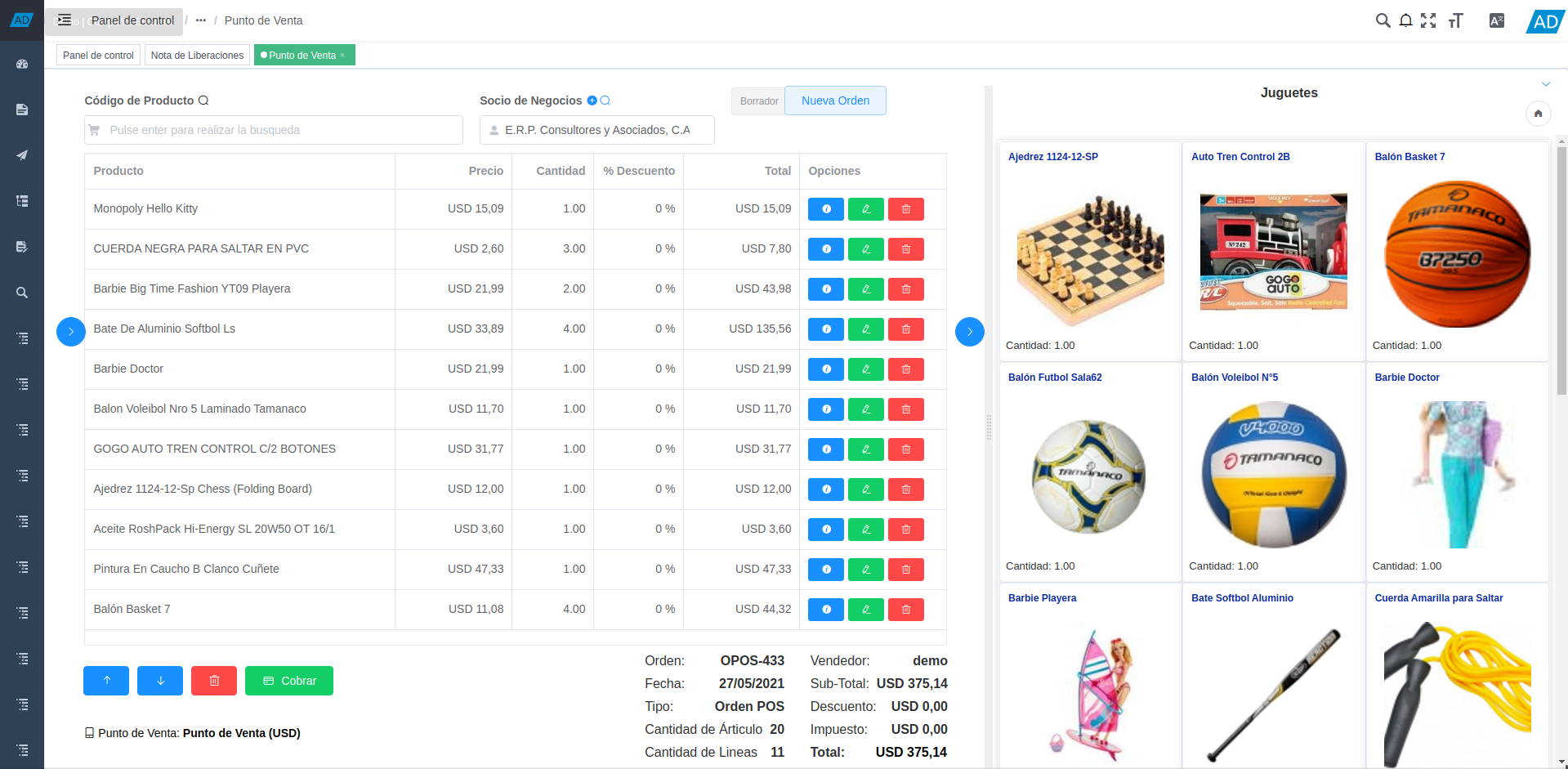1568x769 pixels.
Task: Toggle the sidebar hamburger menu
Action: (x=65, y=20)
